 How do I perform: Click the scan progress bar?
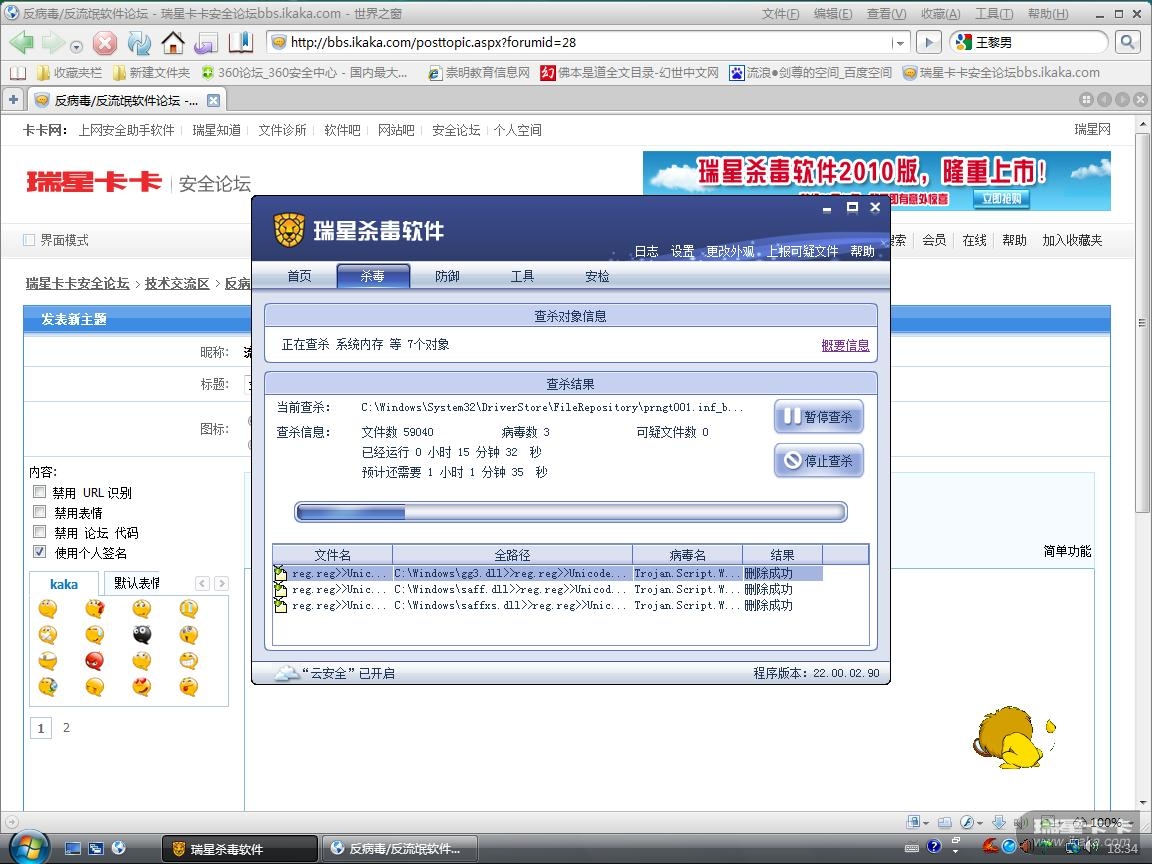tap(571, 512)
